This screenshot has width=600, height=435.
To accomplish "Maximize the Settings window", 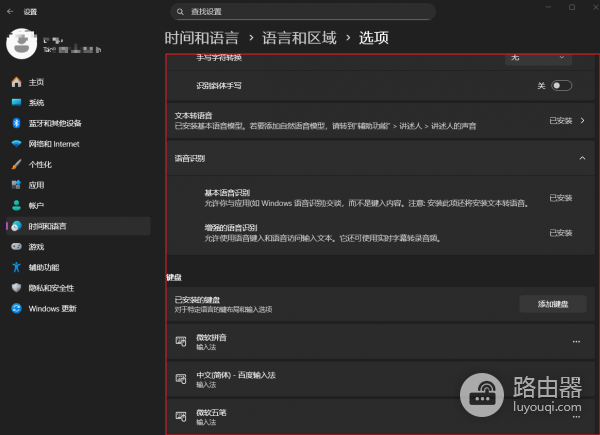I will 572,7.
